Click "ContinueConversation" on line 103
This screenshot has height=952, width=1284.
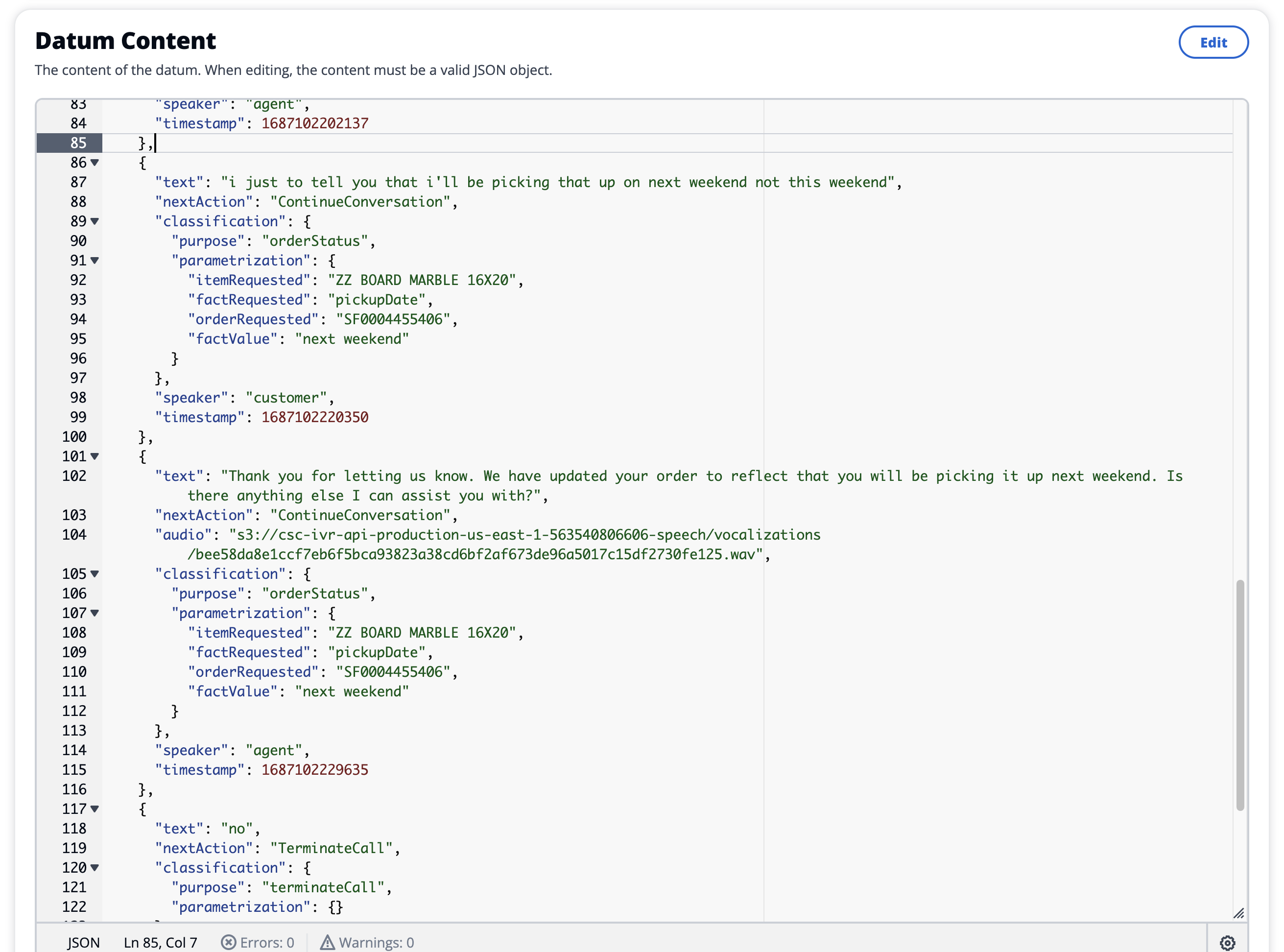point(360,515)
